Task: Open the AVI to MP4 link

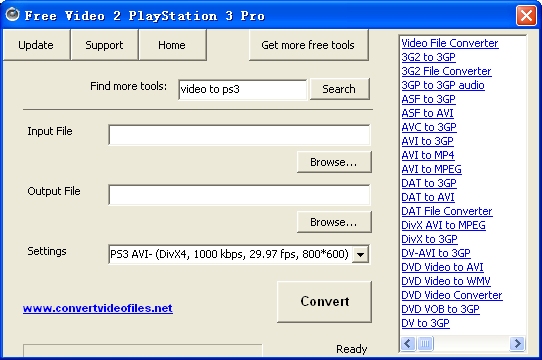Action: point(428,155)
